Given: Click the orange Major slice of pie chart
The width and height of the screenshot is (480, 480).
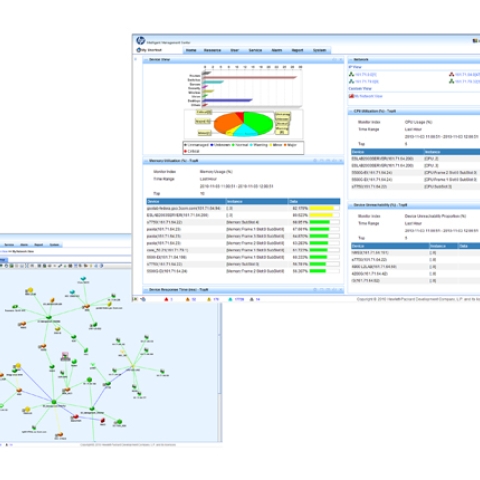Looking at the screenshot, I should 226,124.
